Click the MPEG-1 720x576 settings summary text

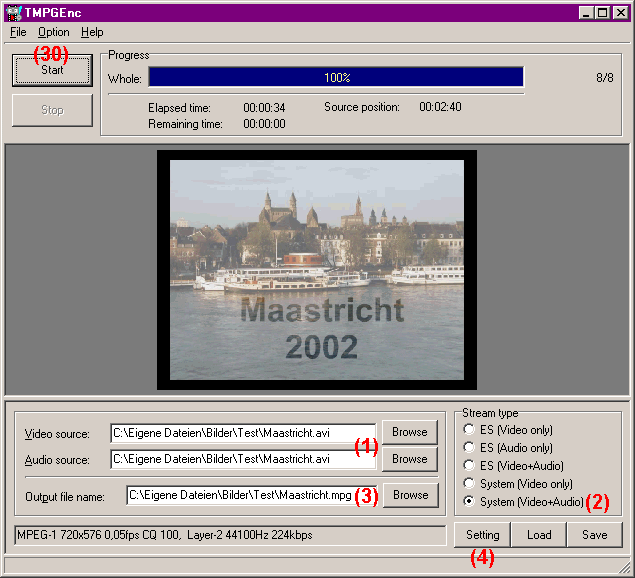coord(164,535)
